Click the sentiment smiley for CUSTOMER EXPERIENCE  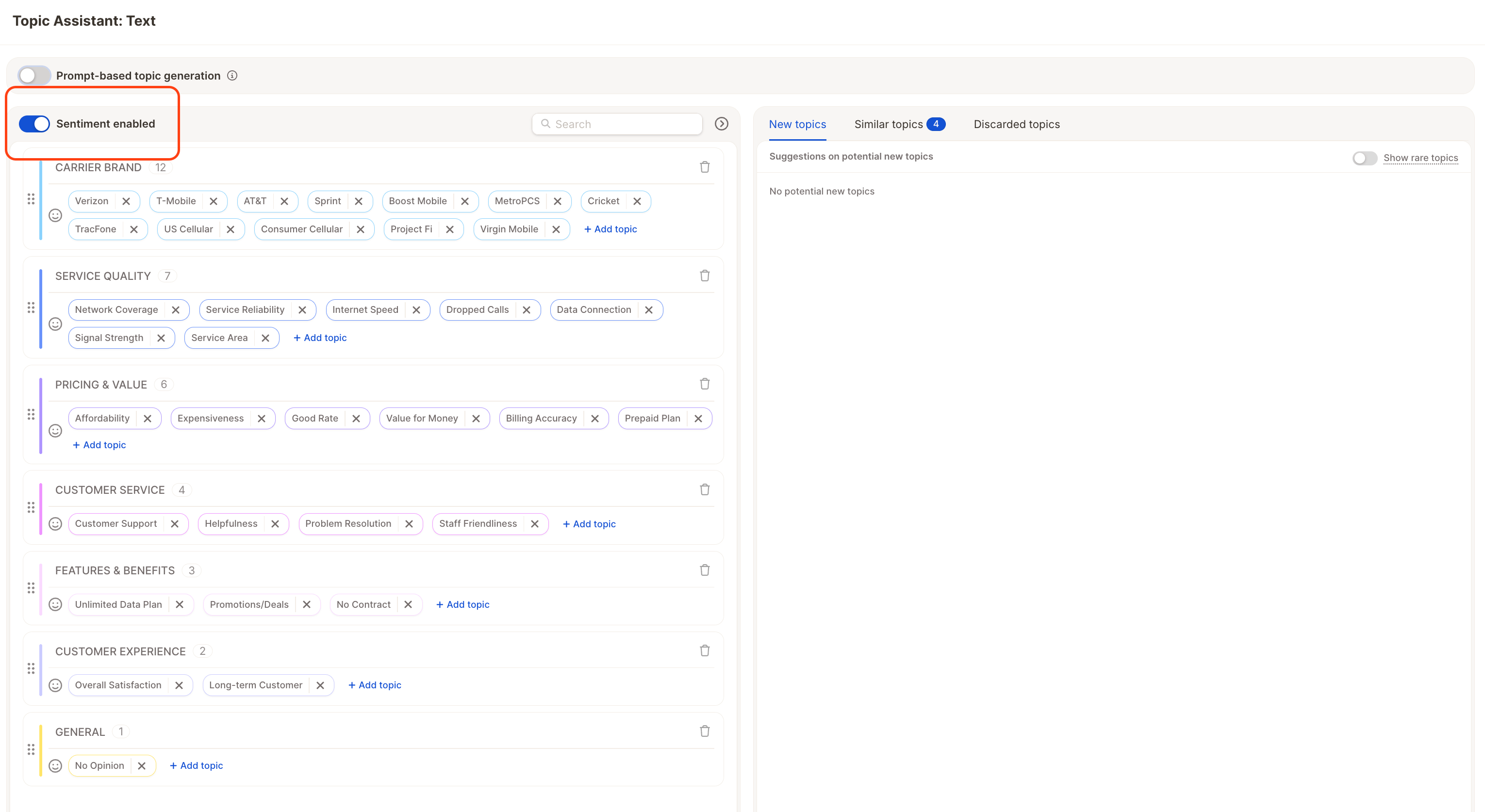55,684
